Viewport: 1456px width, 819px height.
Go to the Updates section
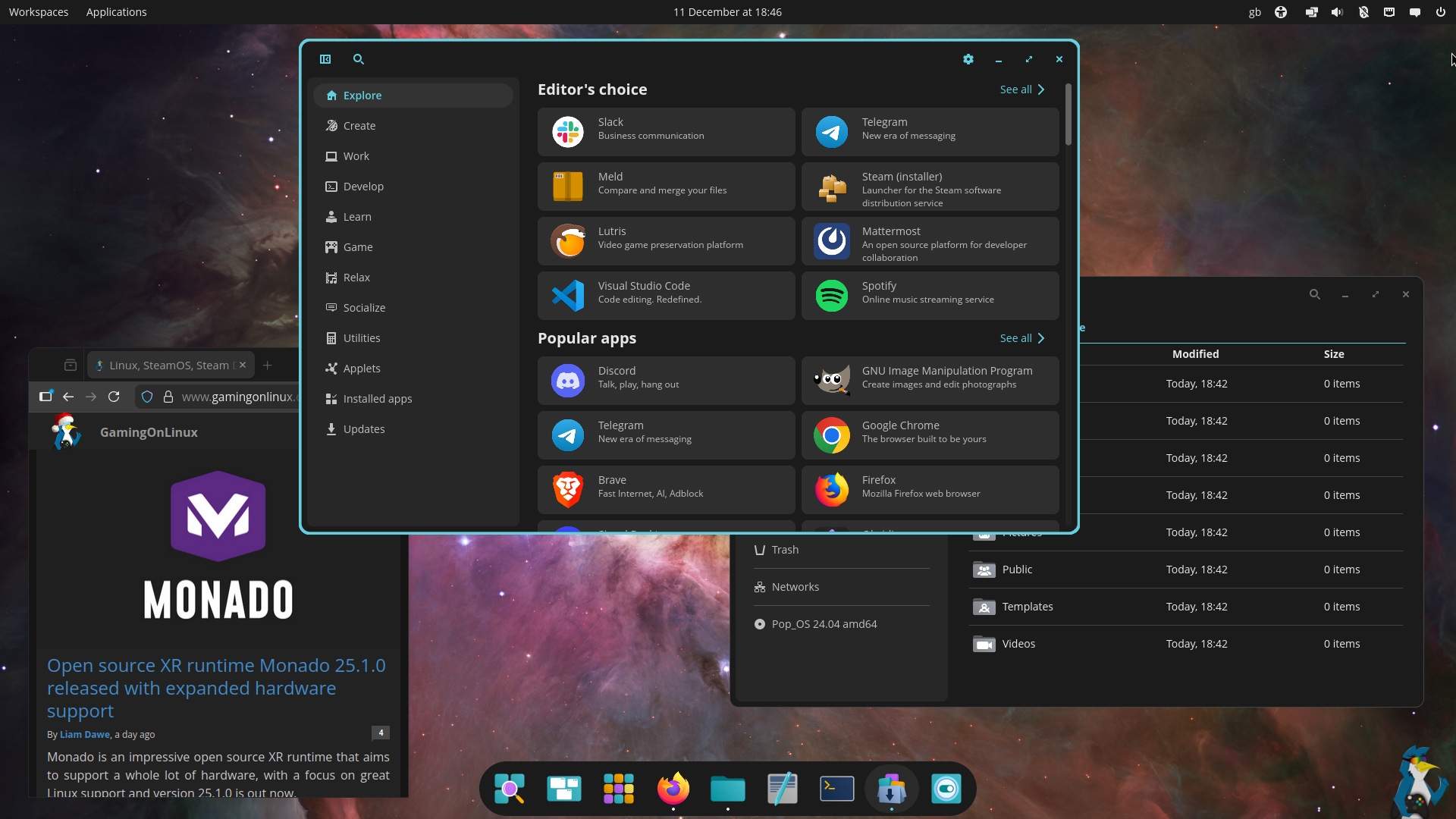click(x=363, y=429)
